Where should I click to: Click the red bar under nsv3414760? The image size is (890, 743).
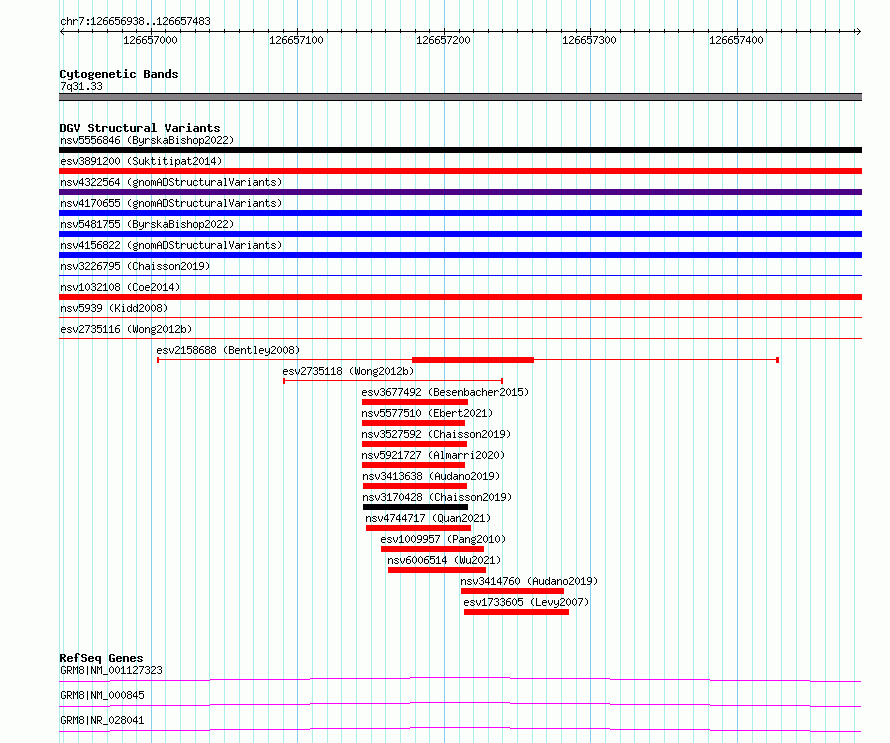coord(513,591)
